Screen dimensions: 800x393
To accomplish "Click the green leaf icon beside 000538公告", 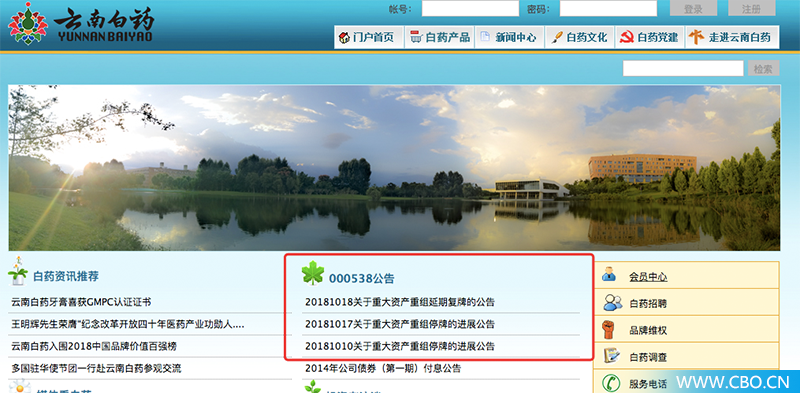I will coord(313,273).
